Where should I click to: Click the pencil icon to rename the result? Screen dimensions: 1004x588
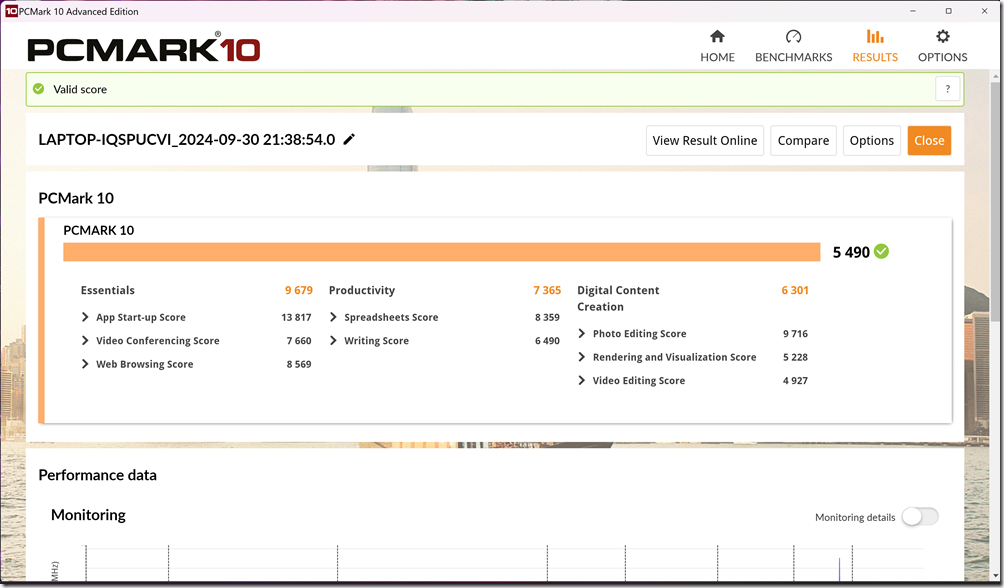tap(348, 140)
